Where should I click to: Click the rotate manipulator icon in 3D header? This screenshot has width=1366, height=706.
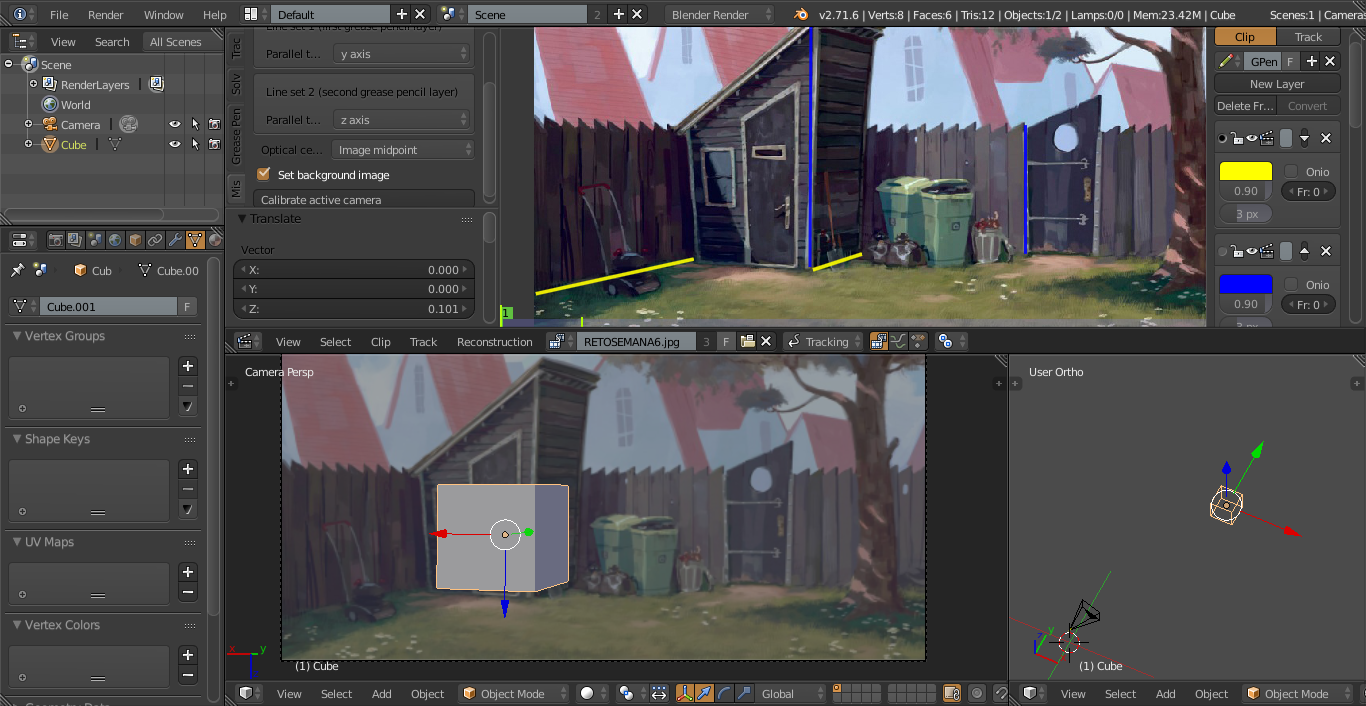tap(723, 693)
